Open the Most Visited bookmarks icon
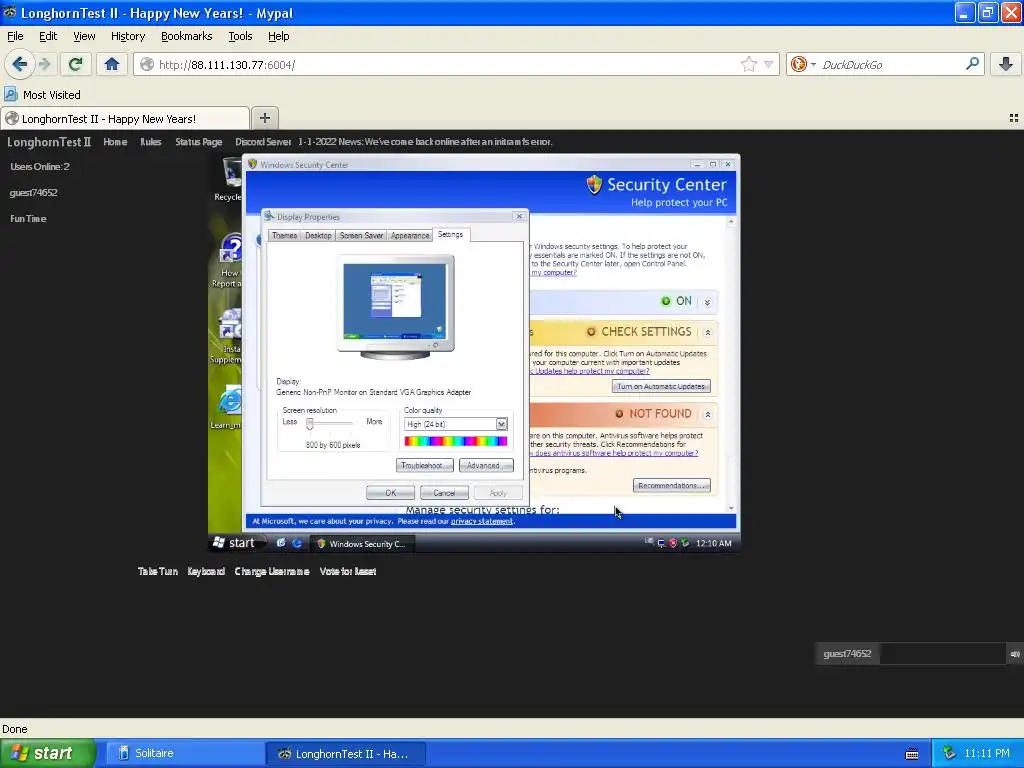This screenshot has height=768, width=1024. 10,94
